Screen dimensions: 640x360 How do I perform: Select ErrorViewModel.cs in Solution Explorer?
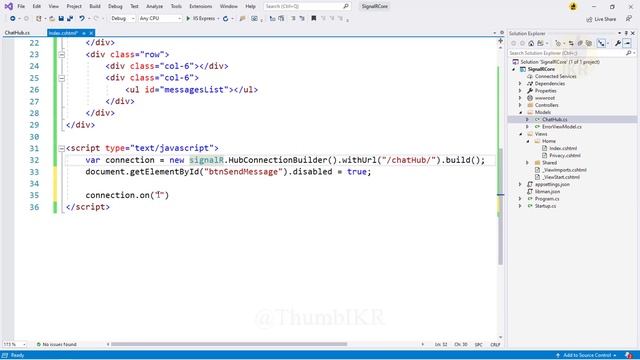click(x=562, y=127)
